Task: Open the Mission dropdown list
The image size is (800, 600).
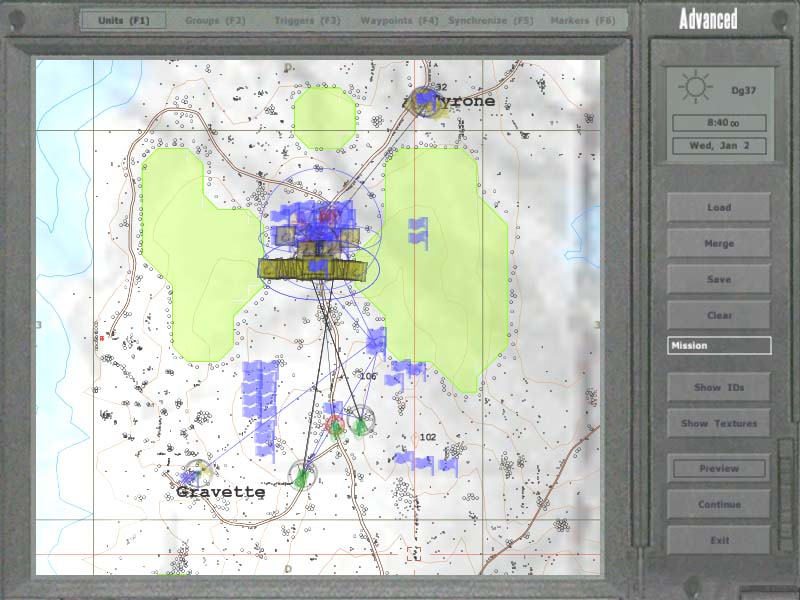Action: coord(719,346)
